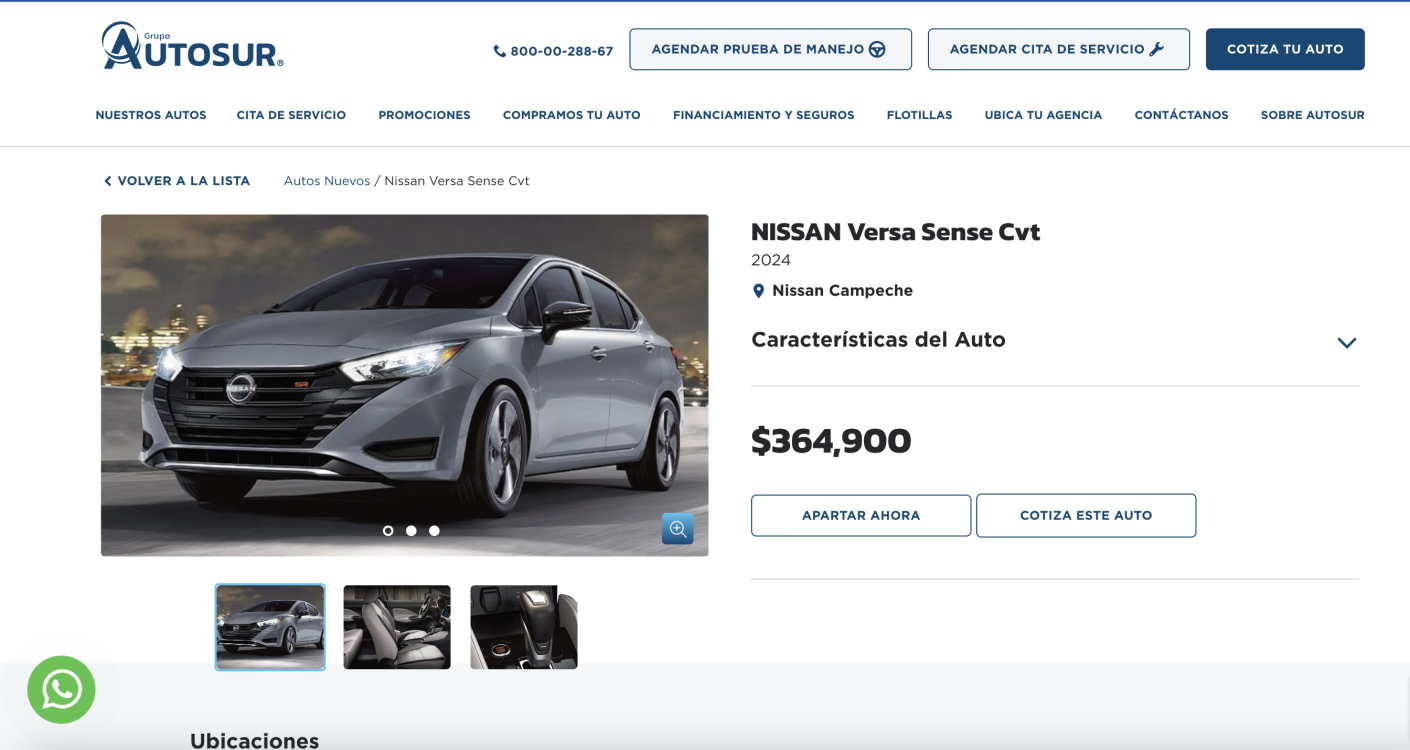Click Apartar Ahora button
The width and height of the screenshot is (1410, 750).
click(861, 516)
